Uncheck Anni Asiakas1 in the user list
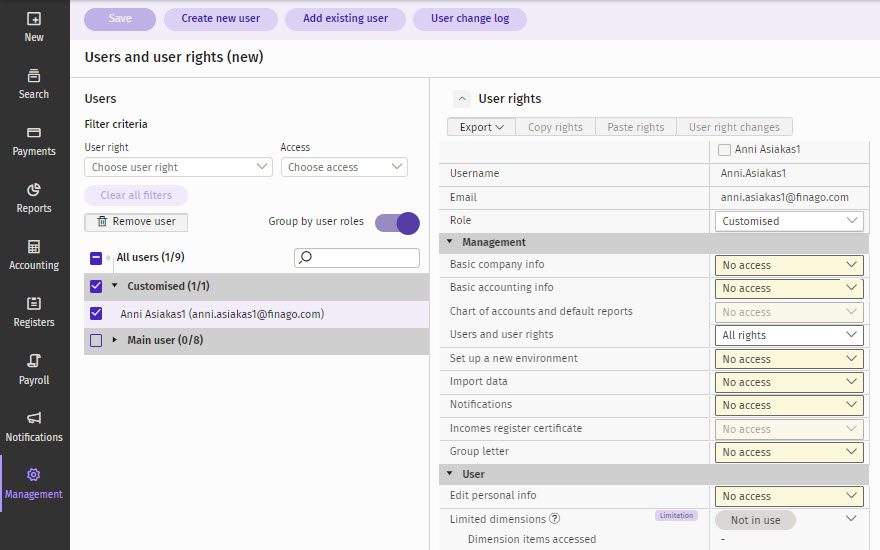Screen dimensions: 880x550 tap(96, 313)
